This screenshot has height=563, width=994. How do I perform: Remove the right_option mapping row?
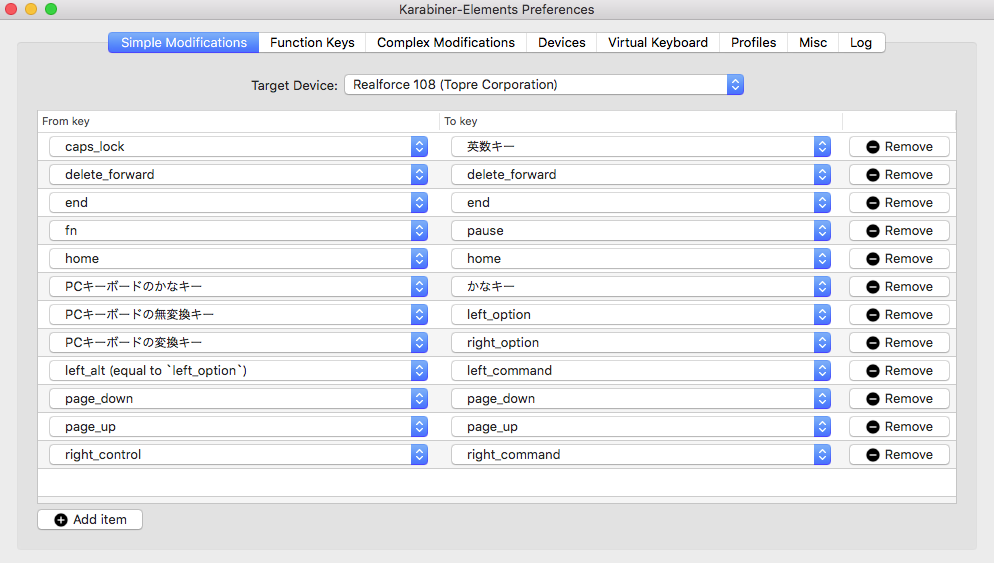pos(899,342)
